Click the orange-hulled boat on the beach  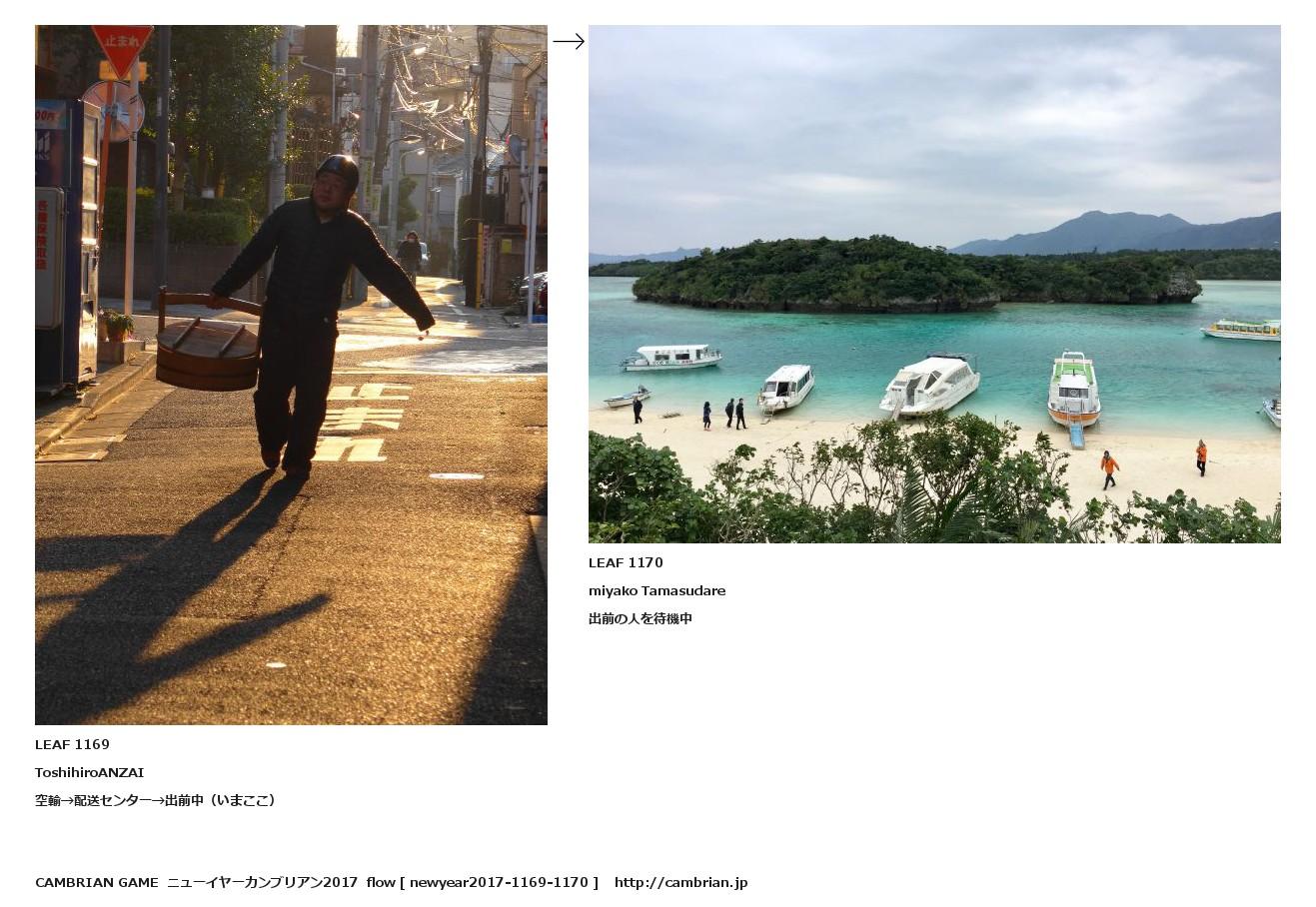tap(1074, 391)
